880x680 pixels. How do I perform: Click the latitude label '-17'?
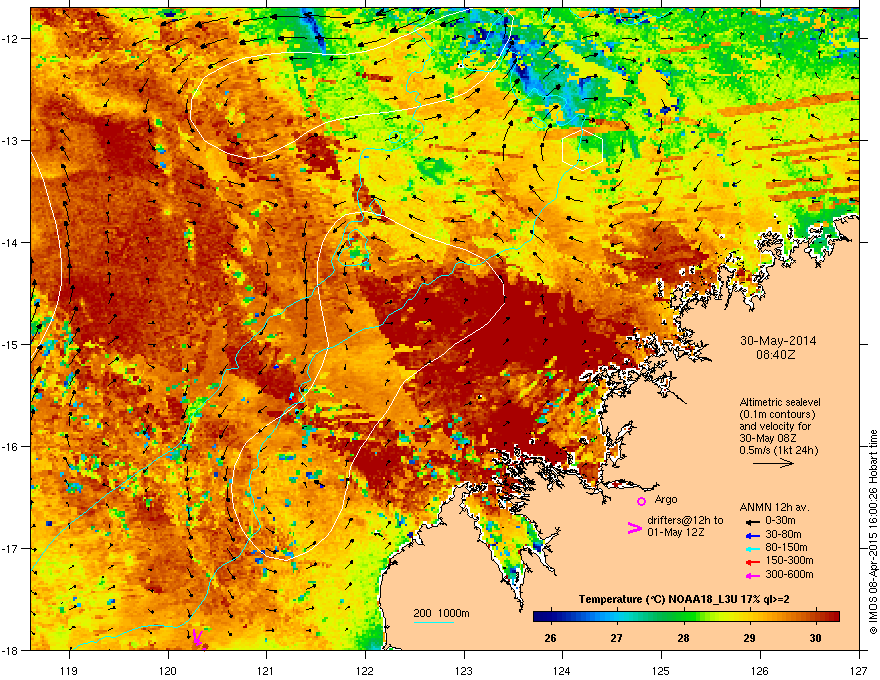click(x=10, y=548)
